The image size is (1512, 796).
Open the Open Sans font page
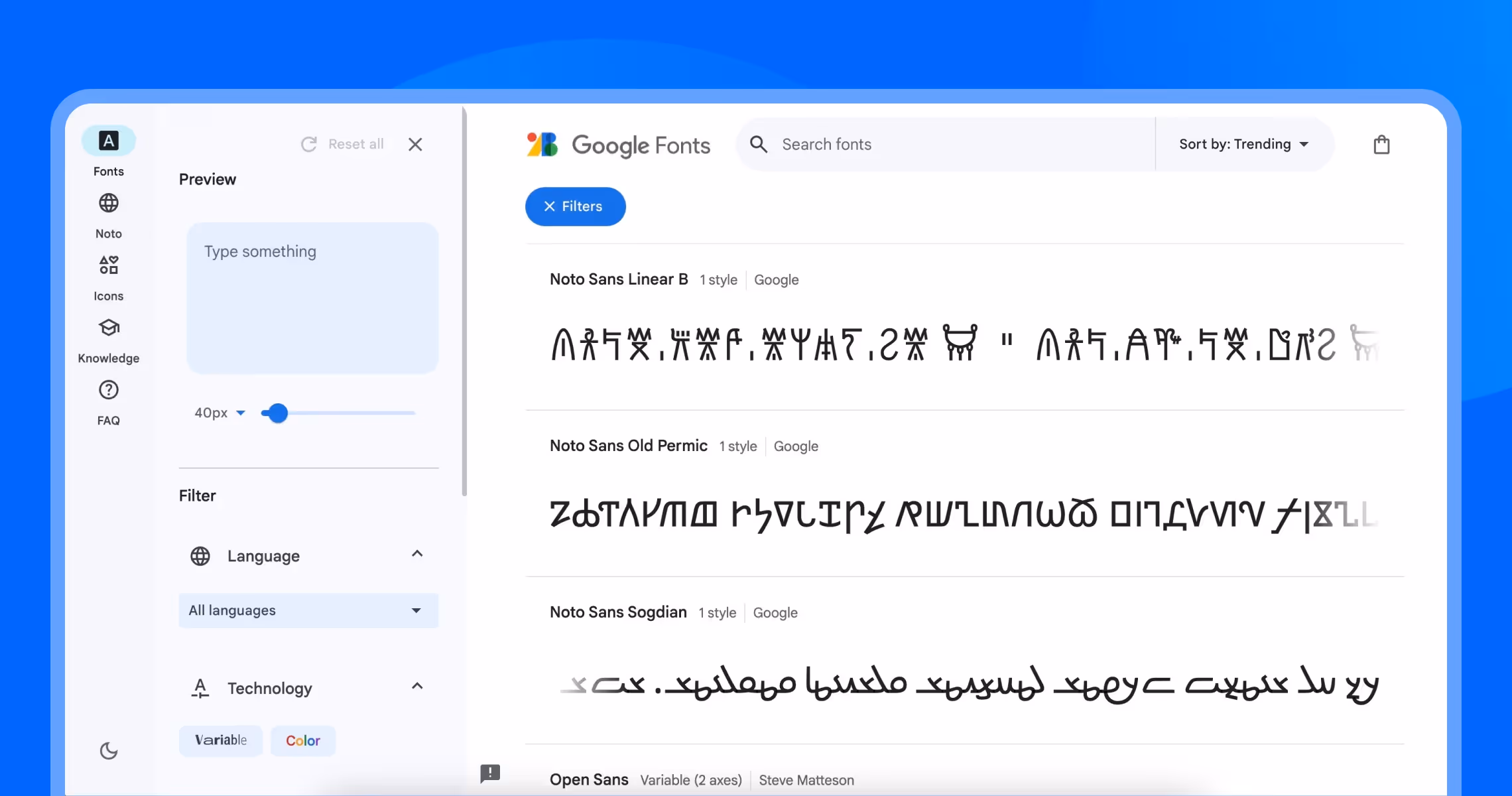(x=588, y=780)
